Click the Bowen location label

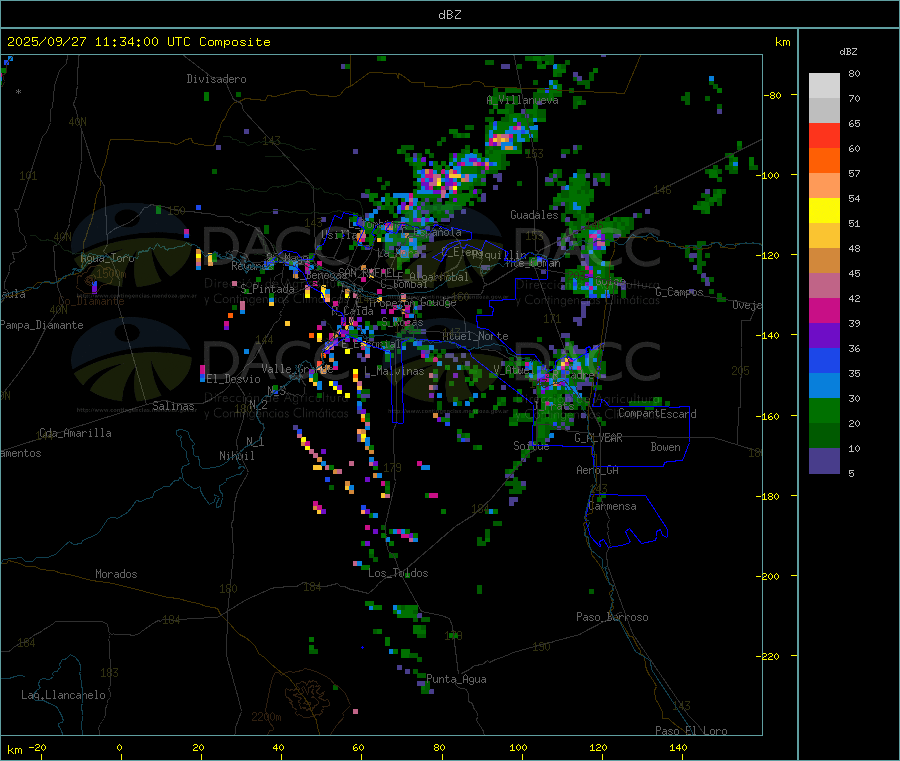click(x=666, y=447)
